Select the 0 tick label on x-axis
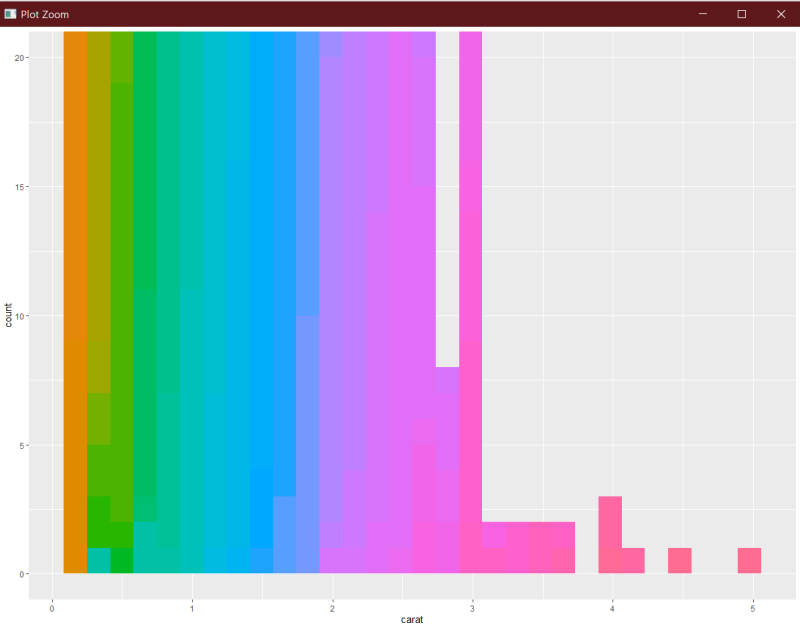 [x=51, y=607]
